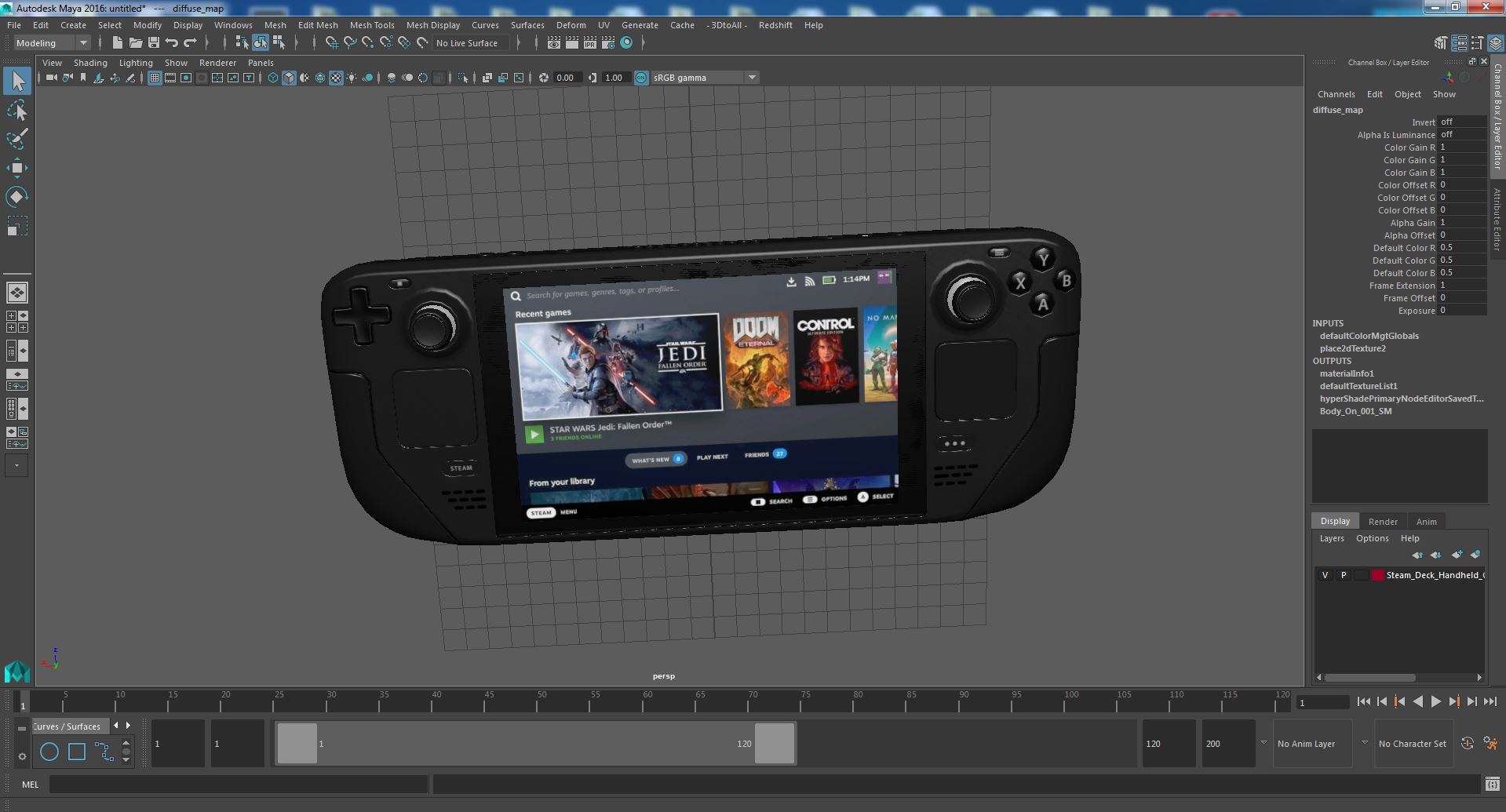Open the sRGB gamma view transform dropdown

coord(705,78)
